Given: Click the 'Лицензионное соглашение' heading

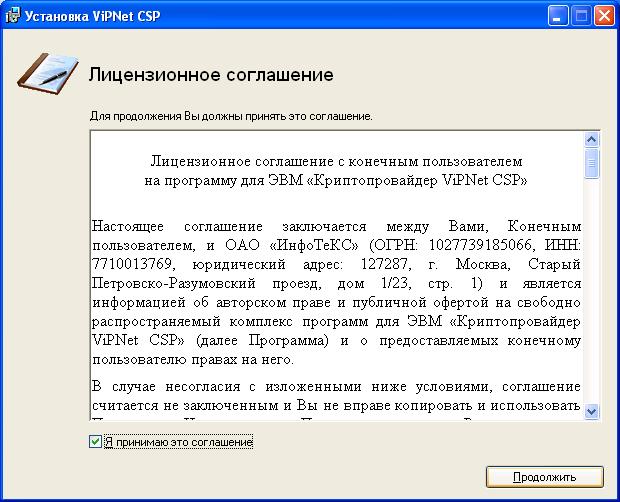Looking at the screenshot, I should pos(211,75).
